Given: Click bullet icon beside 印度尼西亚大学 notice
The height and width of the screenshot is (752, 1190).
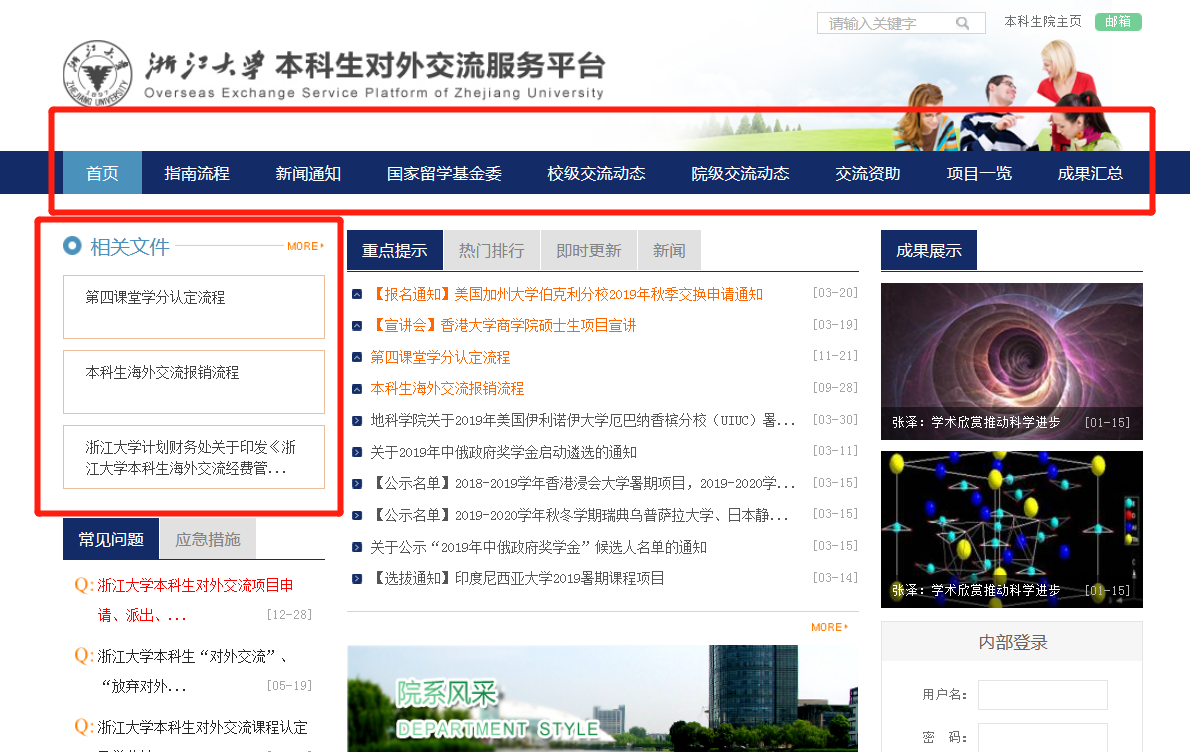Looking at the screenshot, I should click(358, 579).
